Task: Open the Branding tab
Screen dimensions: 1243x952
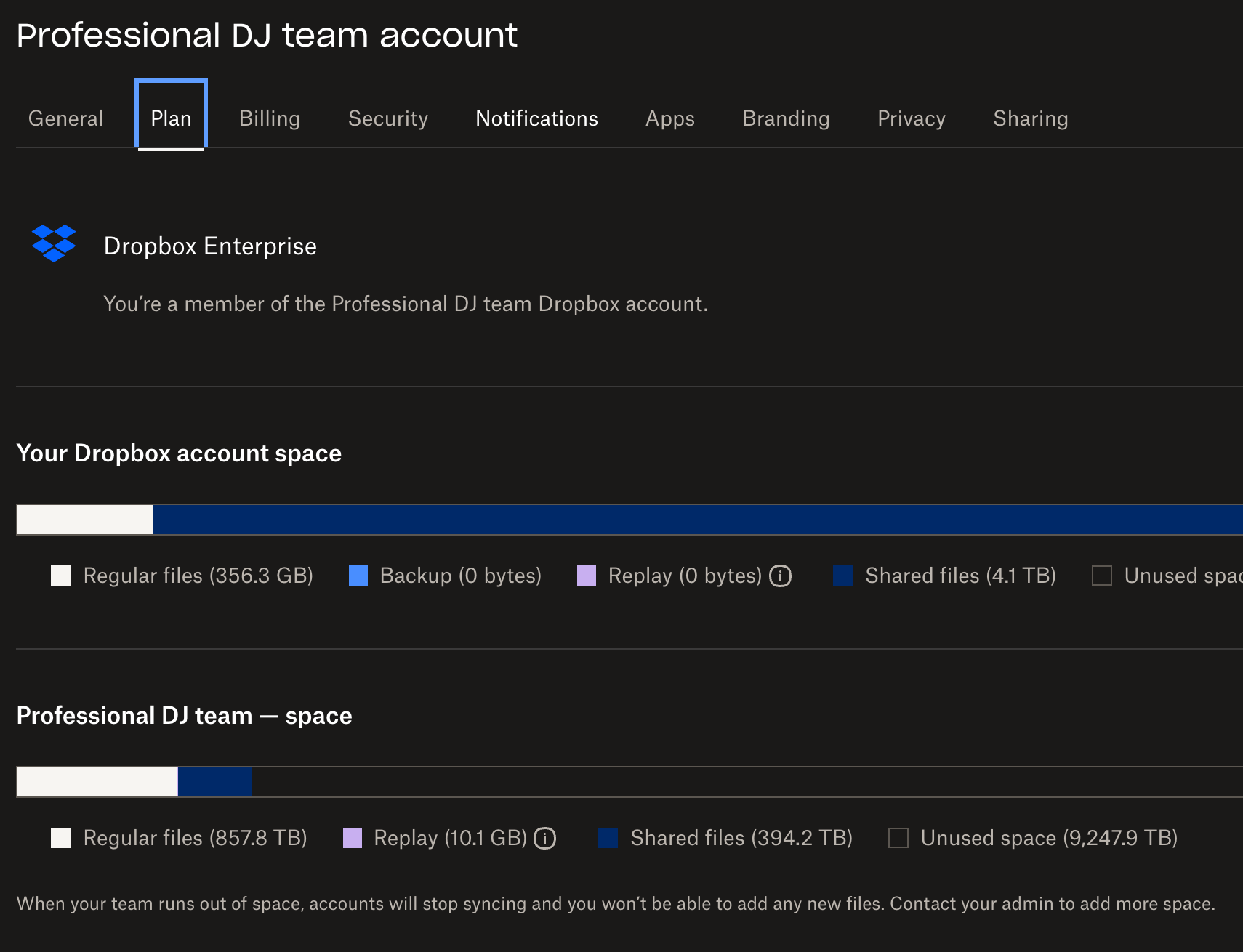Action: pyautogui.click(x=786, y=118)
